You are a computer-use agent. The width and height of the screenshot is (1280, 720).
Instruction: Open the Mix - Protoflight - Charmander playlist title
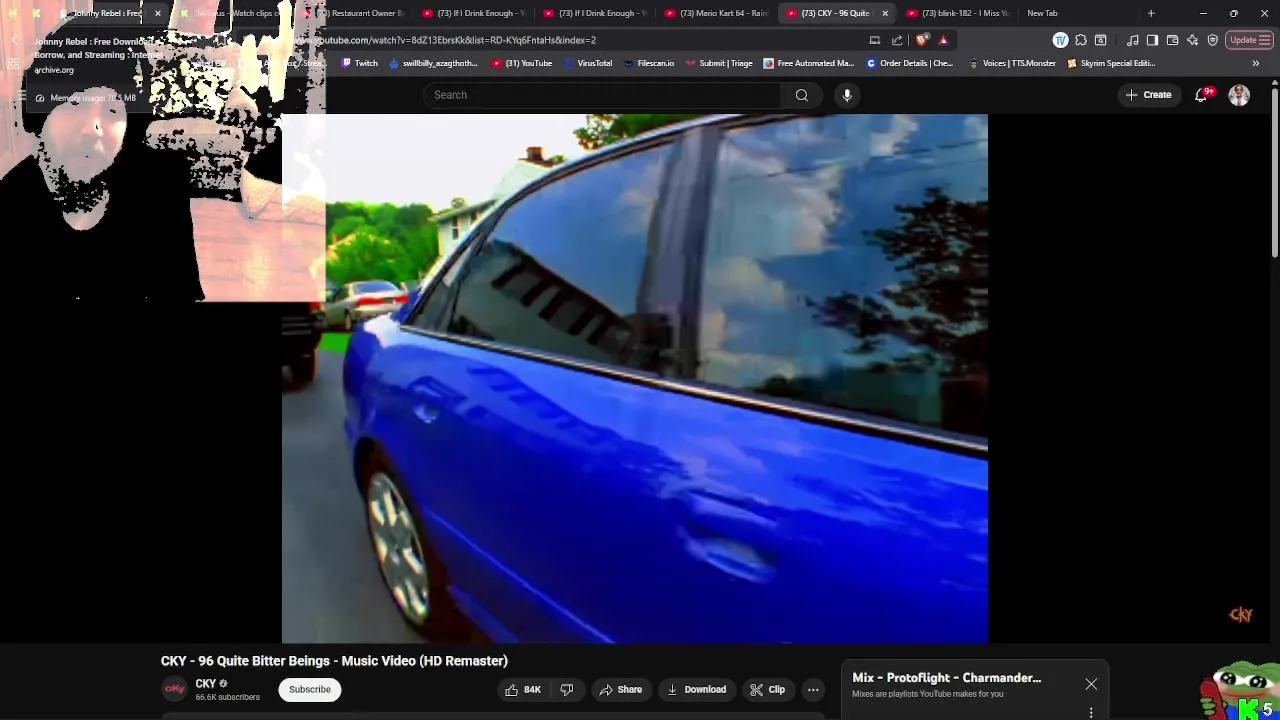pos(946,677)
